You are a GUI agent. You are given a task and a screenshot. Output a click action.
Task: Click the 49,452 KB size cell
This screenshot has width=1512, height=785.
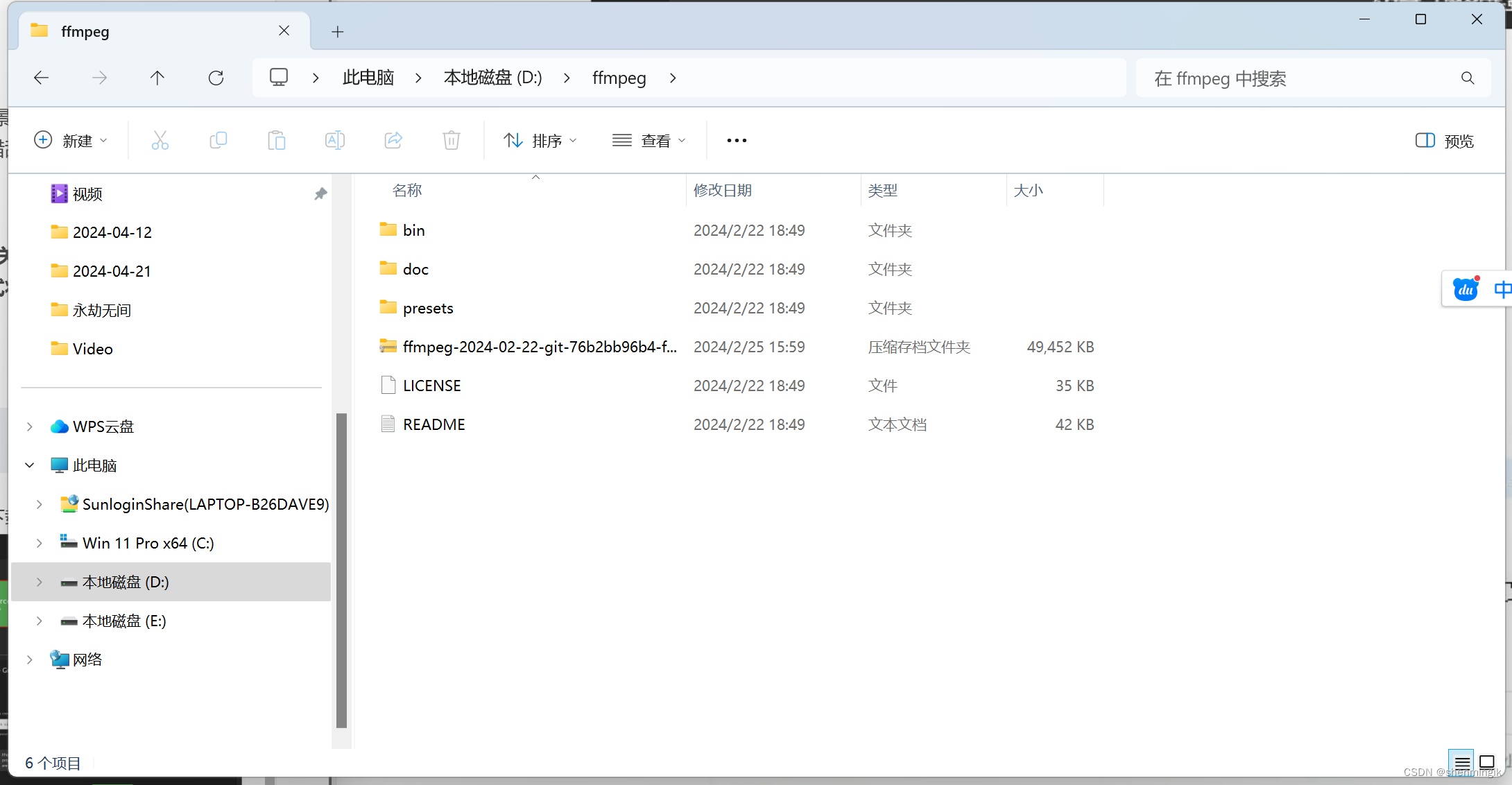pyautogui.click(x=1060, y=347)
